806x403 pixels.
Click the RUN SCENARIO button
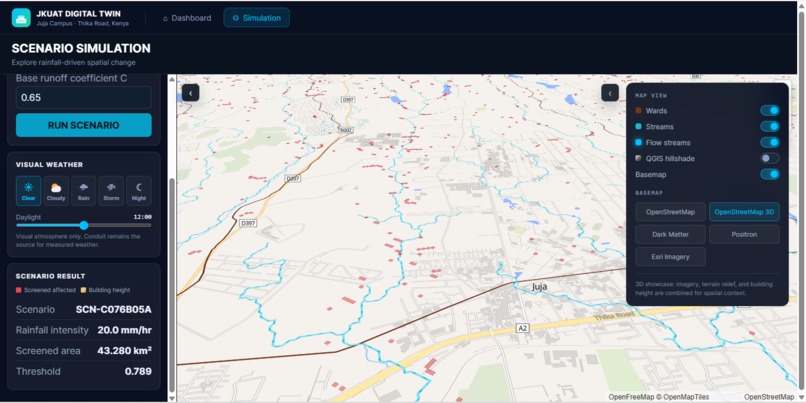(84, 125)
